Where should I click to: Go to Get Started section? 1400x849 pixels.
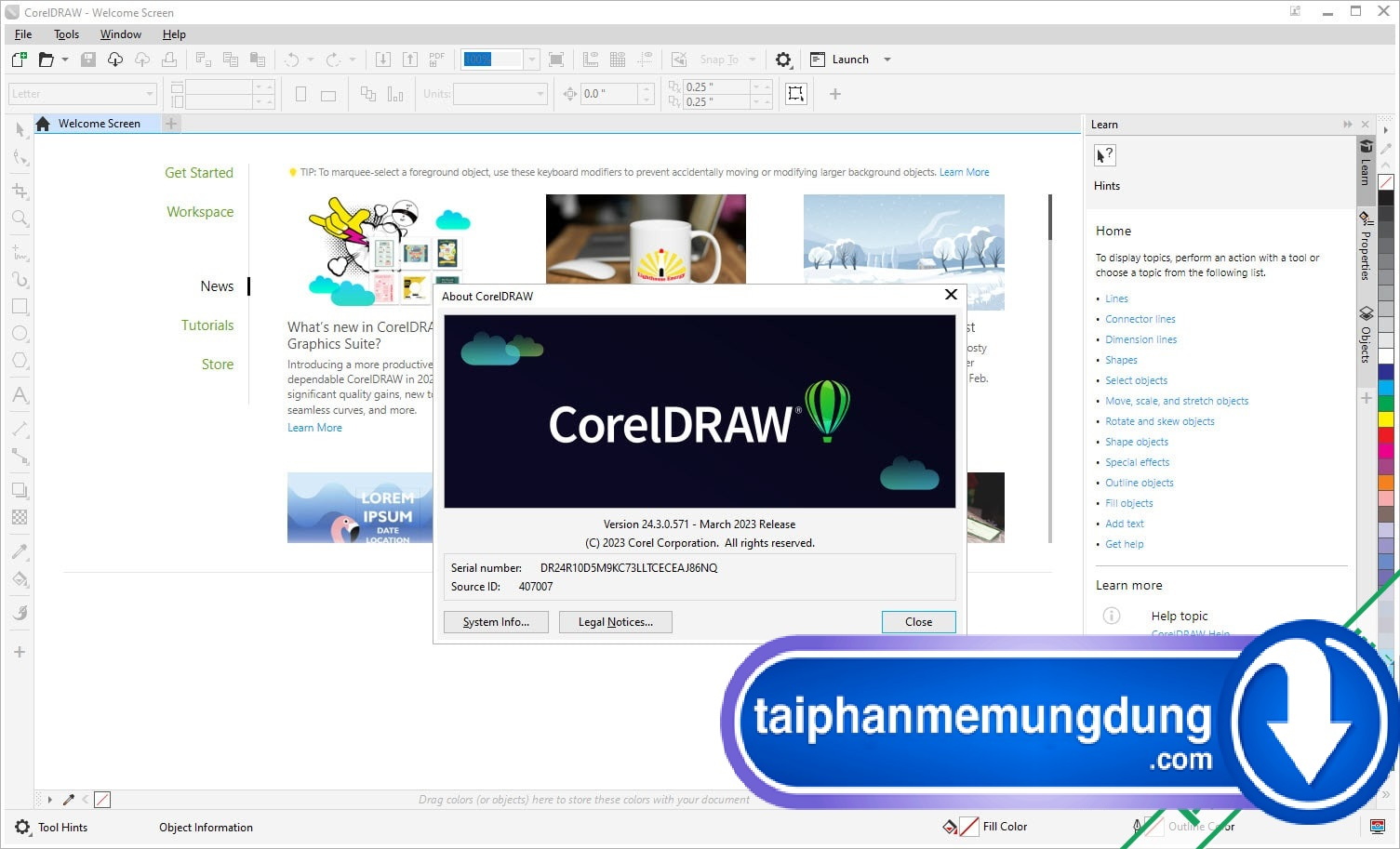click(199, 173)
